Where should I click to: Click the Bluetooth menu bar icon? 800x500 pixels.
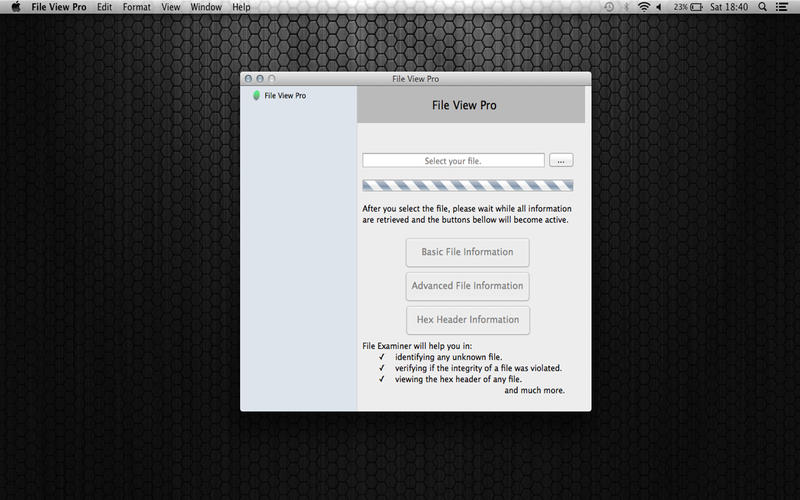click(x=627, y=7)
